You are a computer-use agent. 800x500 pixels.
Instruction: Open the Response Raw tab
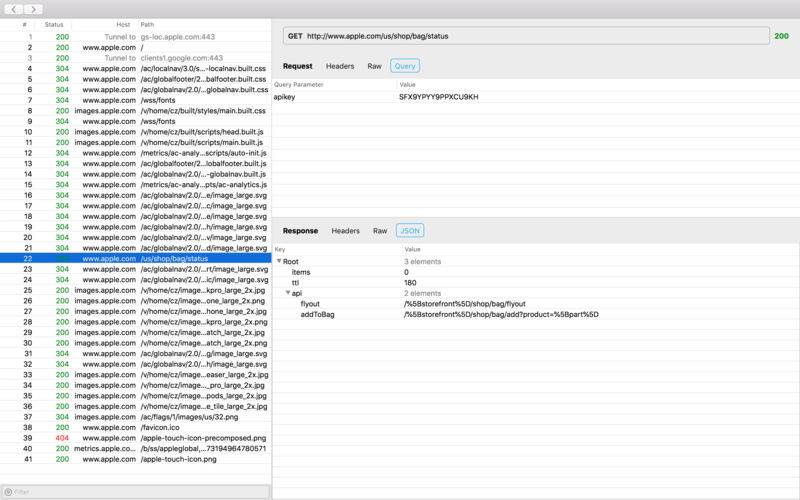pyautogui.click(x=380, y=231)
